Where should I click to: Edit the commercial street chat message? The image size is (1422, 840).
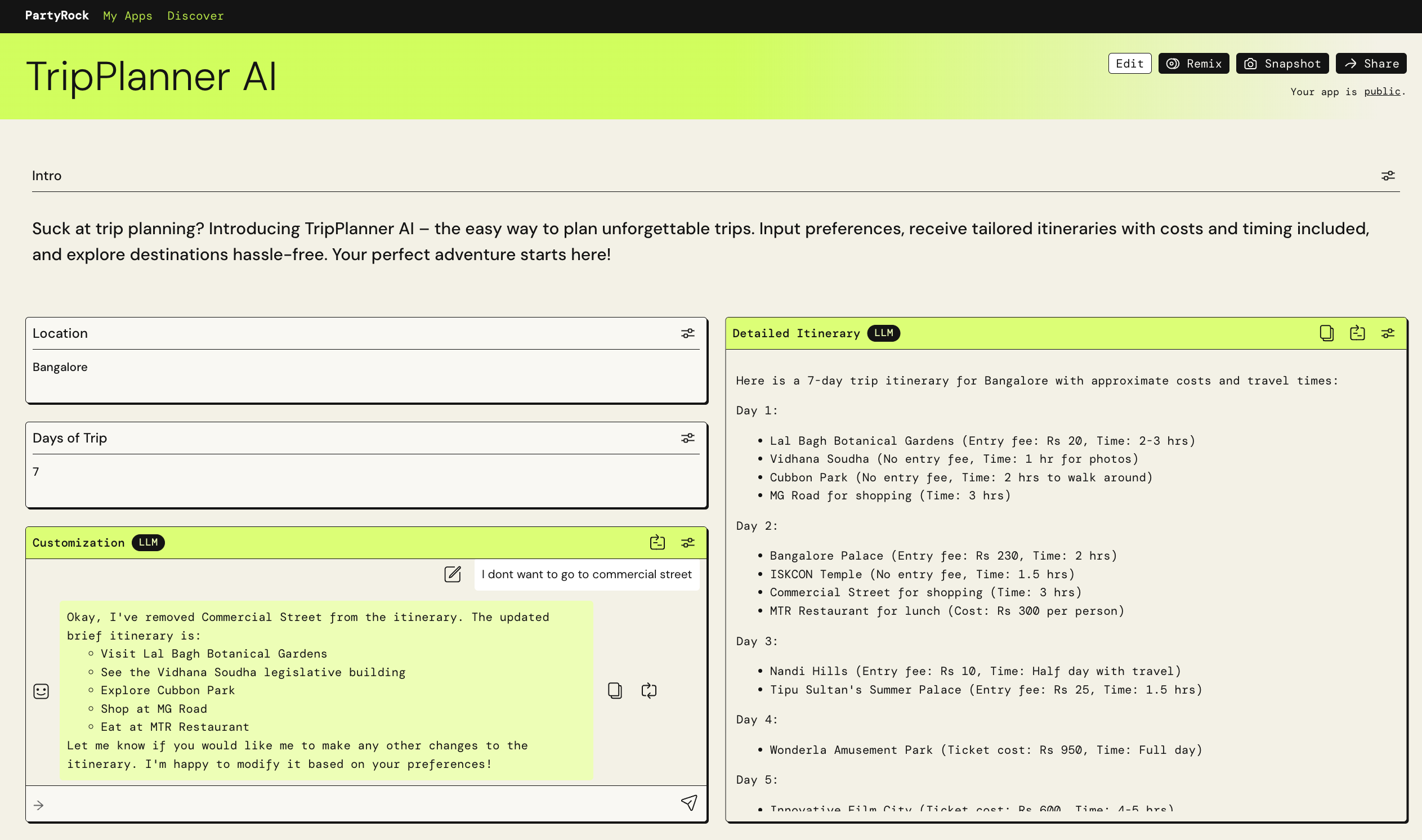(452, 574)
